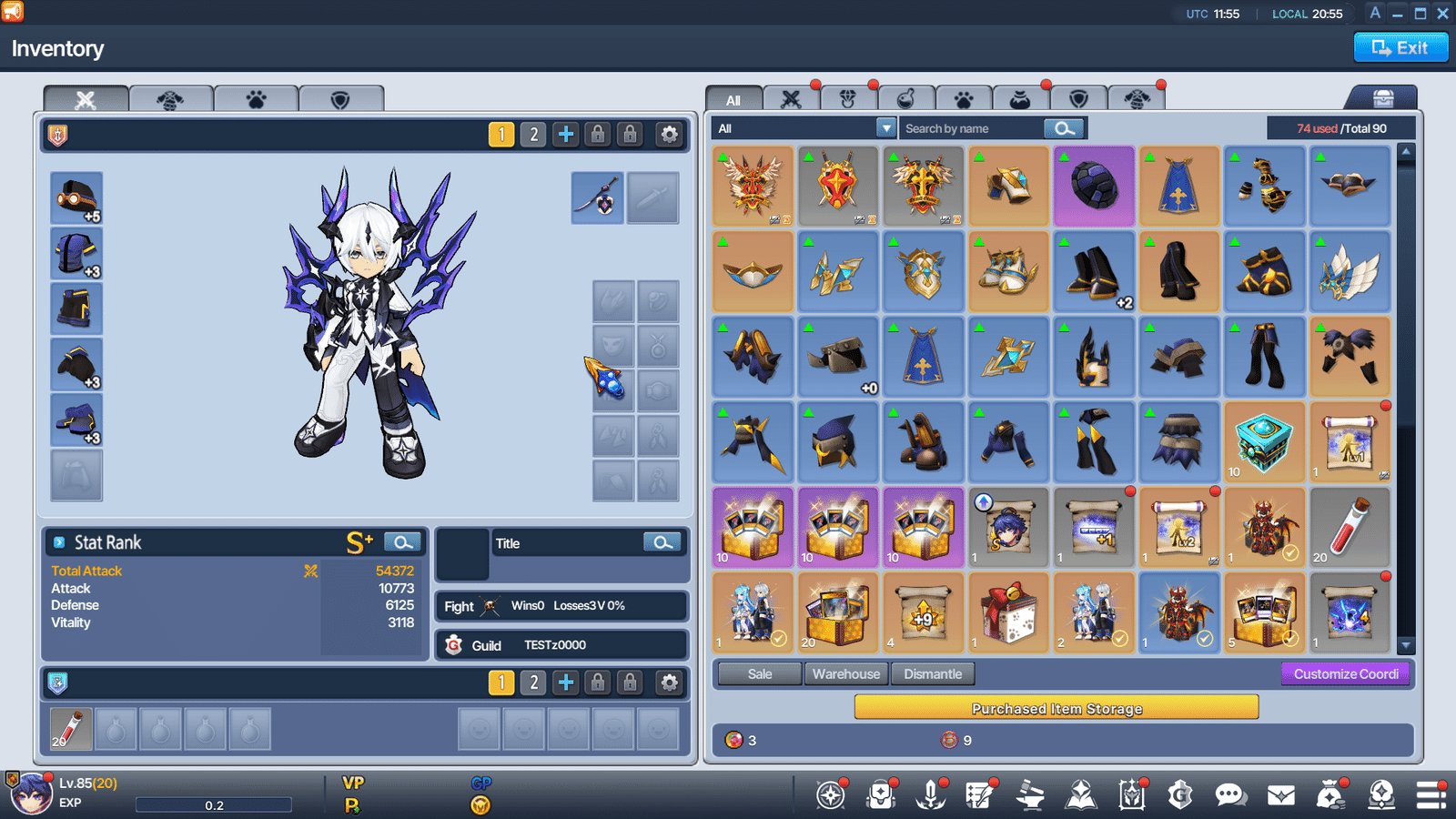Select the red potion vial with 20

(1350, 527)
